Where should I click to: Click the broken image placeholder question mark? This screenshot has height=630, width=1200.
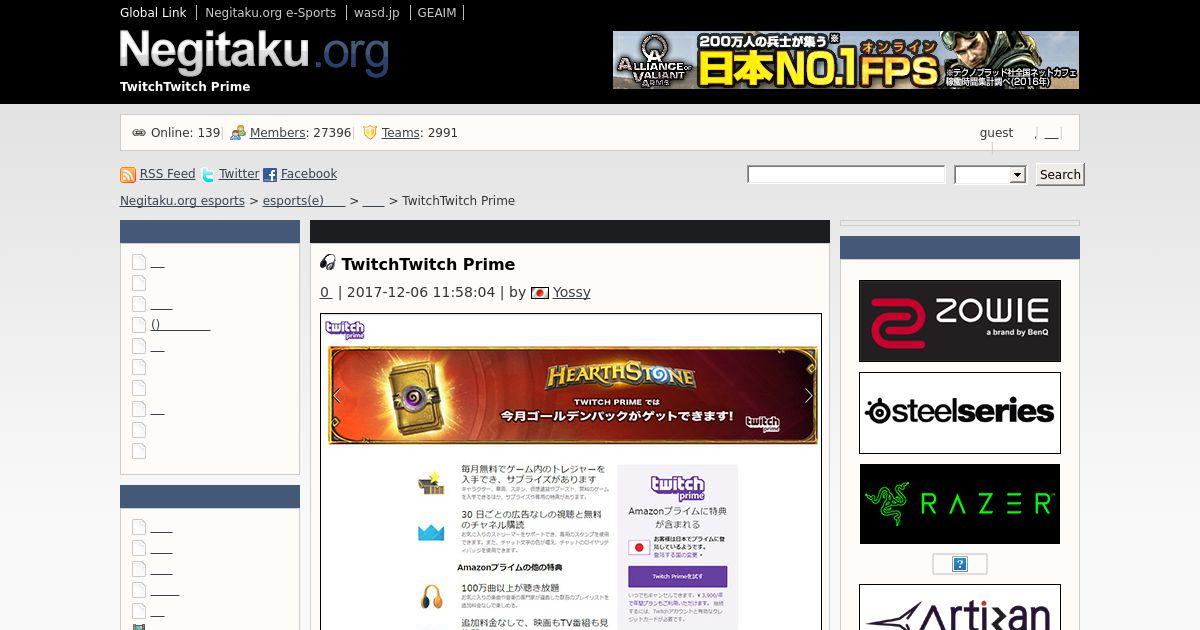point(960,564)
